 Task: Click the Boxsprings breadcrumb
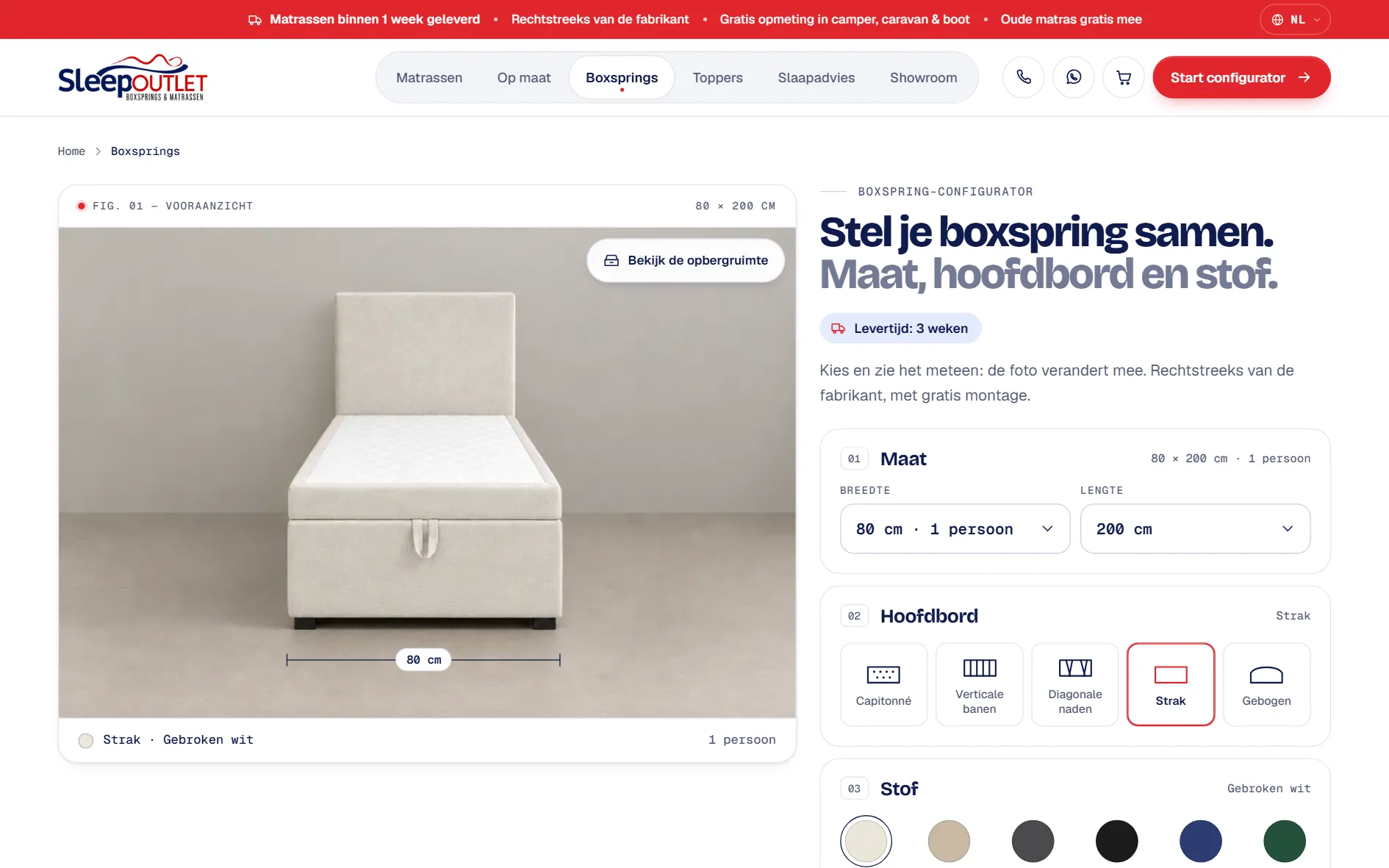tap(146, 151)
